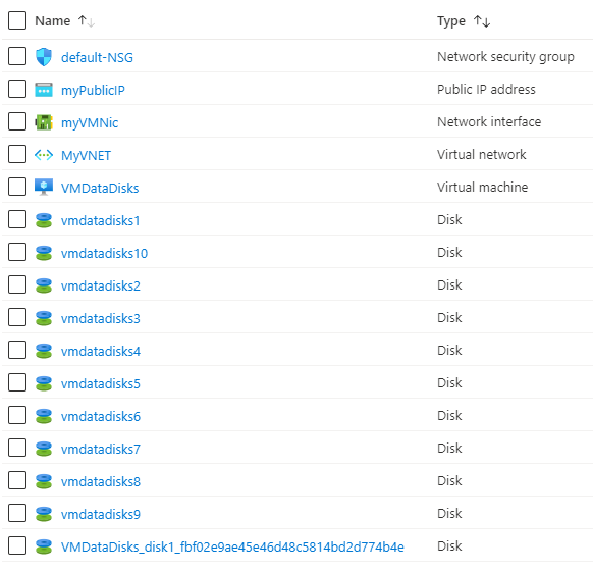Click the myPublicIP address icon
Screen dimensions: 593x573
[44, 90]
